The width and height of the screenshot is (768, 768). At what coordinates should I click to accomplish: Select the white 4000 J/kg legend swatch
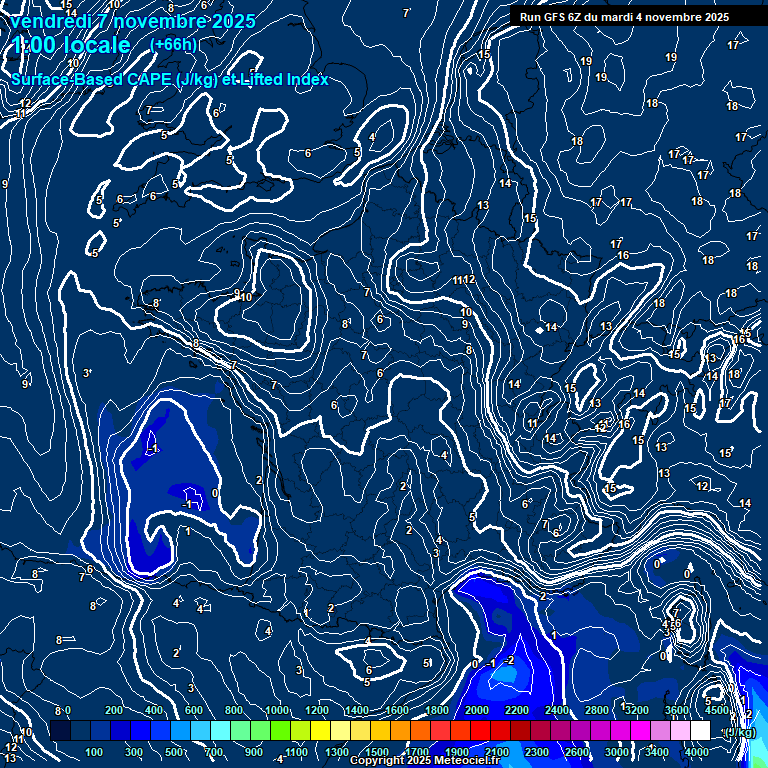(700, 731)
